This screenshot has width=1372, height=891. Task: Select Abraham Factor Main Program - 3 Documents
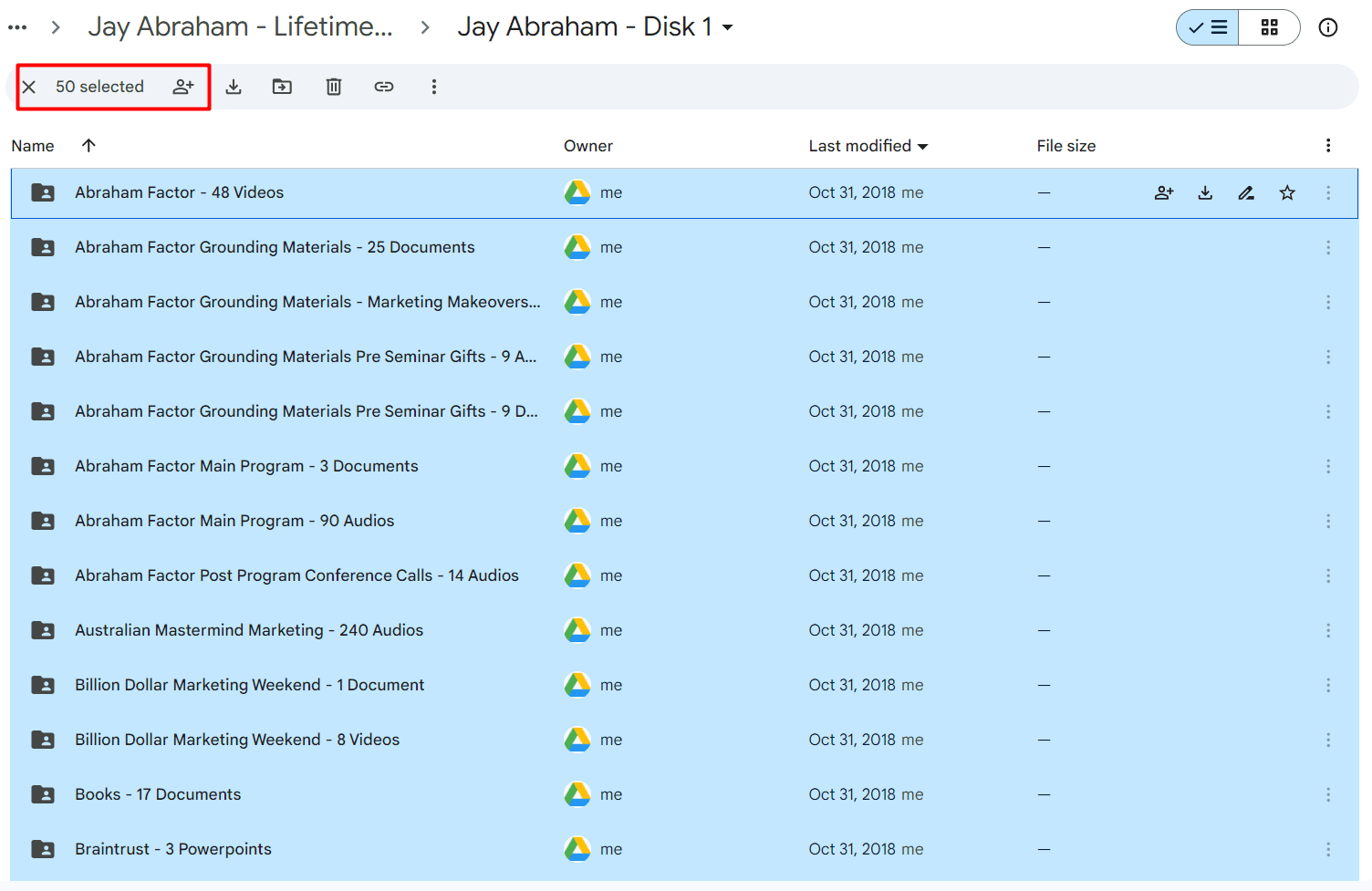(x=684, y=466)
